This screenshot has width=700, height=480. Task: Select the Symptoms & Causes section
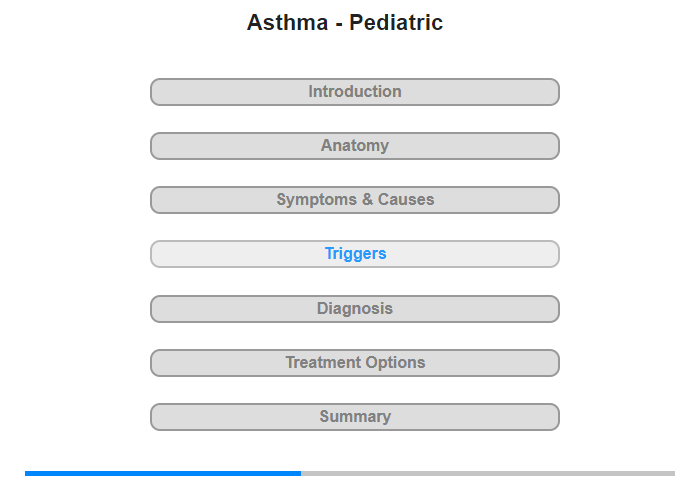(x=355, y=200)
